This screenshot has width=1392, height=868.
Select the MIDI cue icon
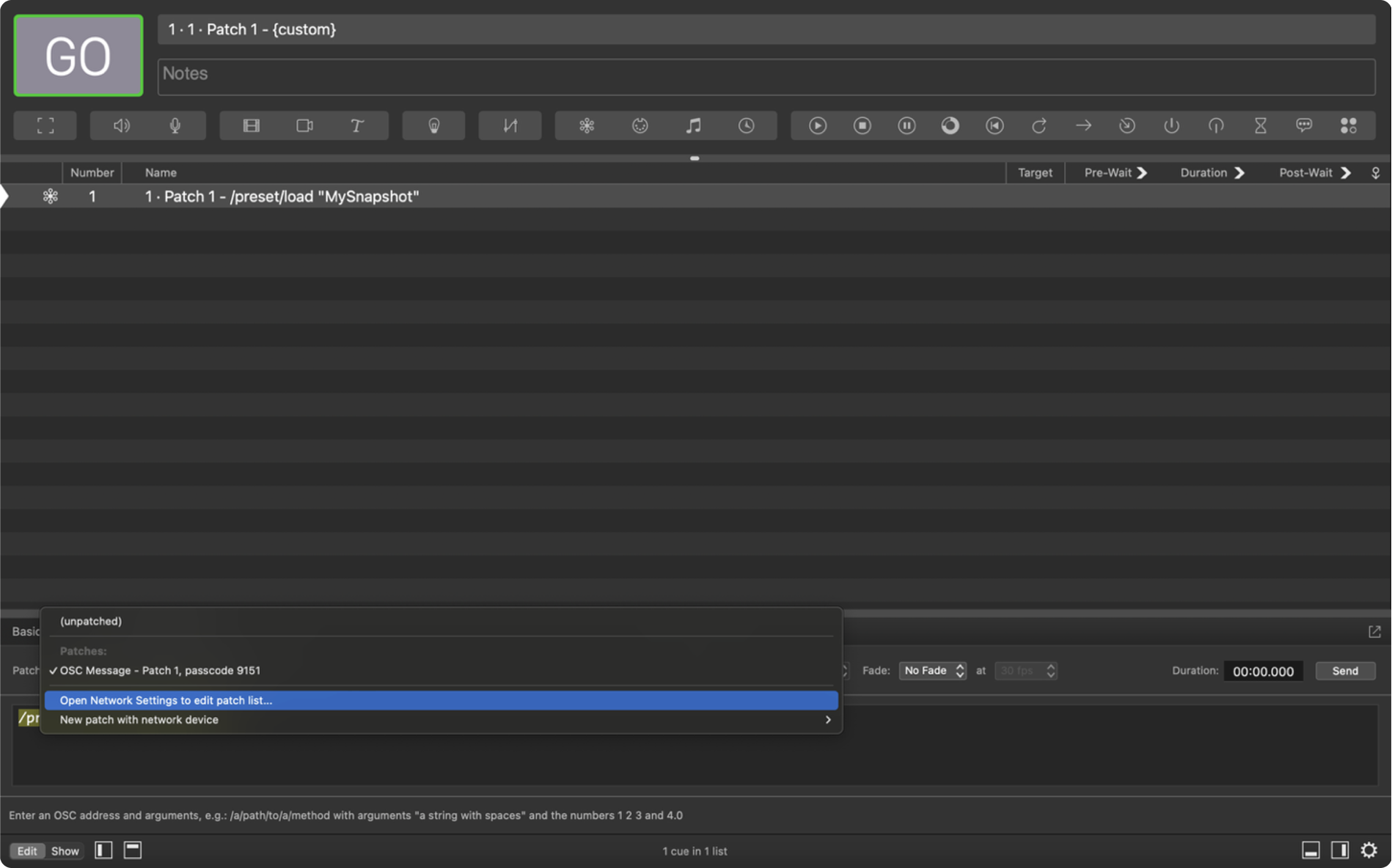[x=640, y=125]
